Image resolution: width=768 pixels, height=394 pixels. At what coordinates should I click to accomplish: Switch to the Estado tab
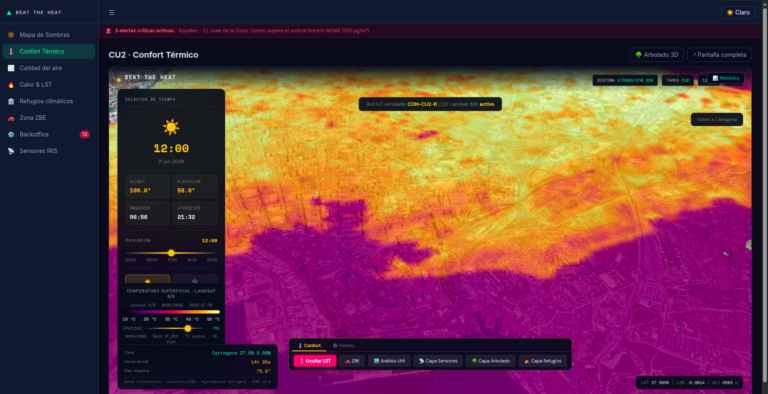343,345
